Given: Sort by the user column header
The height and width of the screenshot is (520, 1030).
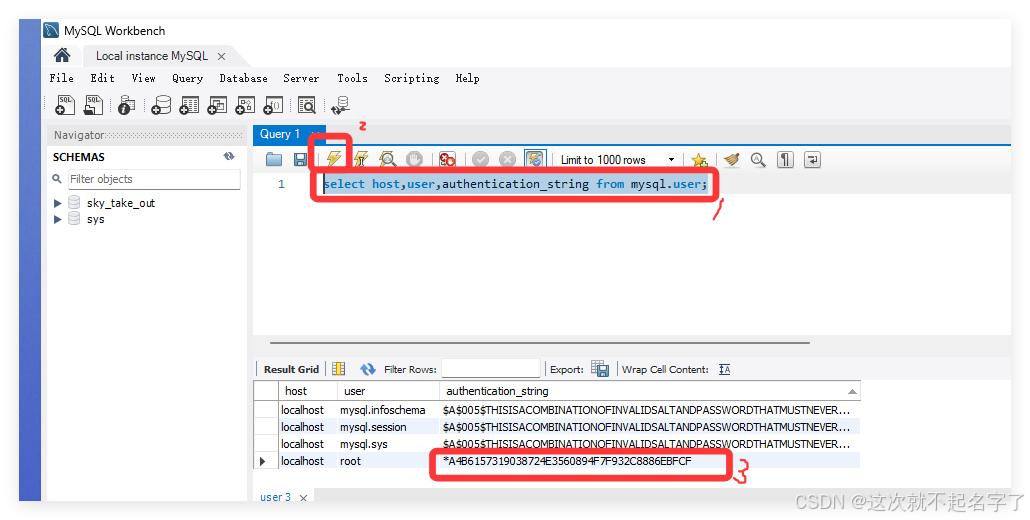Looking at the screenshot, I should [388, 391].
